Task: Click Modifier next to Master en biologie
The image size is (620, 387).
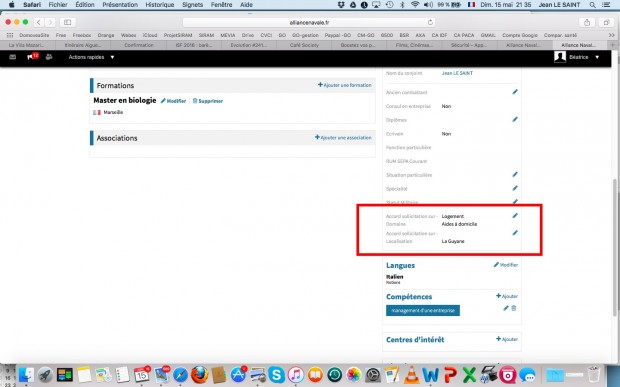Action: click(173, 101)
